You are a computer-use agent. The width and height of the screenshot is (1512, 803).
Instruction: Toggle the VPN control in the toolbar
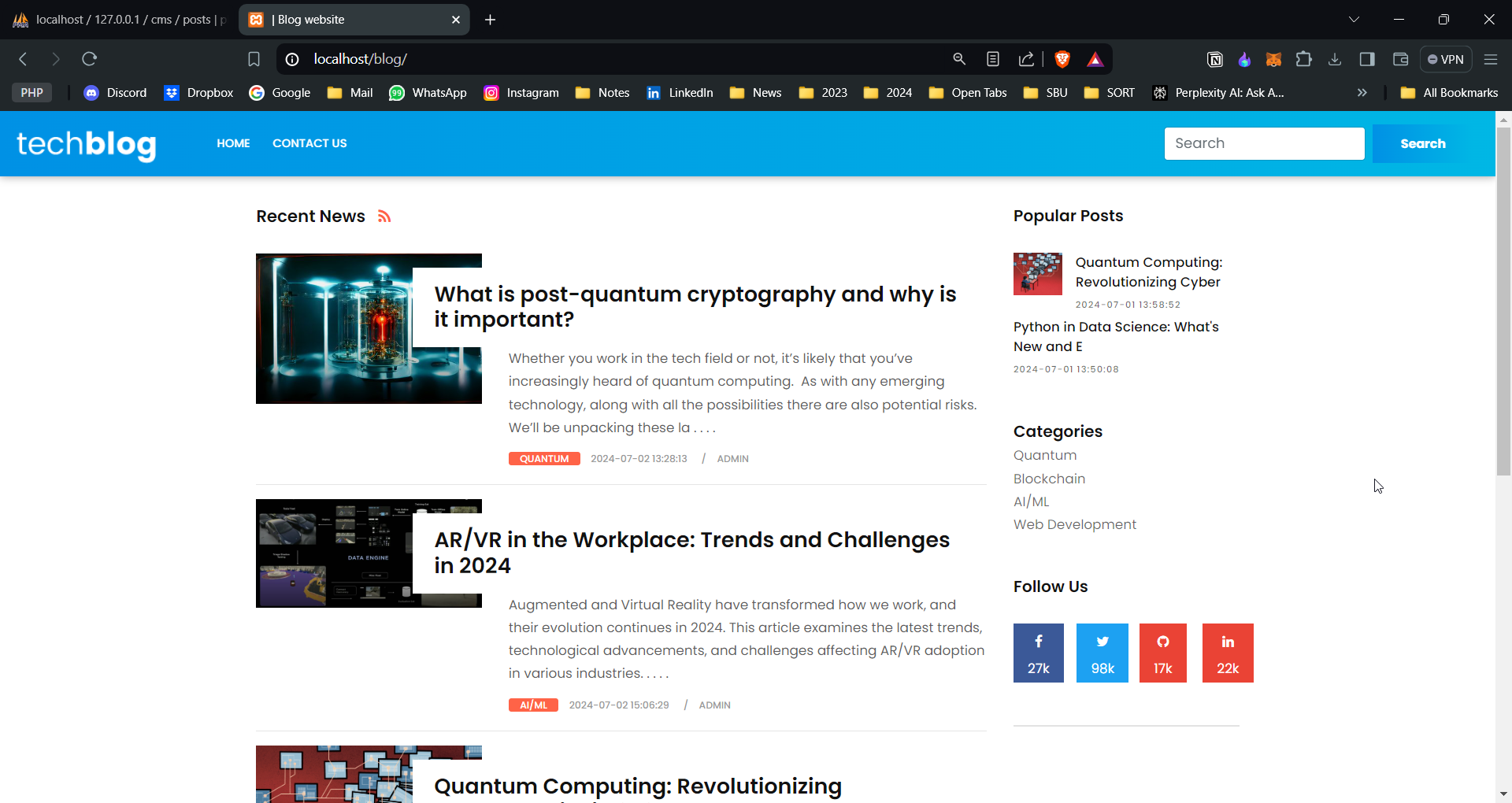click(x=1446, y=58)
